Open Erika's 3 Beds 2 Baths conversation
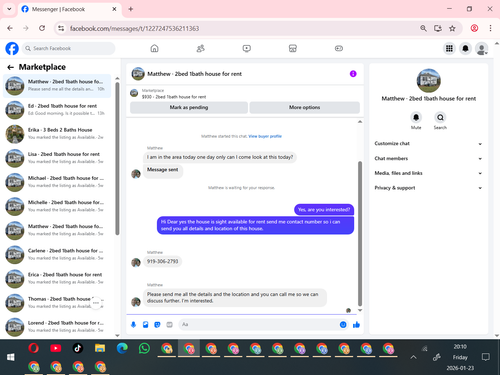This screenshot has width=500, height=375. click(57, 134)
